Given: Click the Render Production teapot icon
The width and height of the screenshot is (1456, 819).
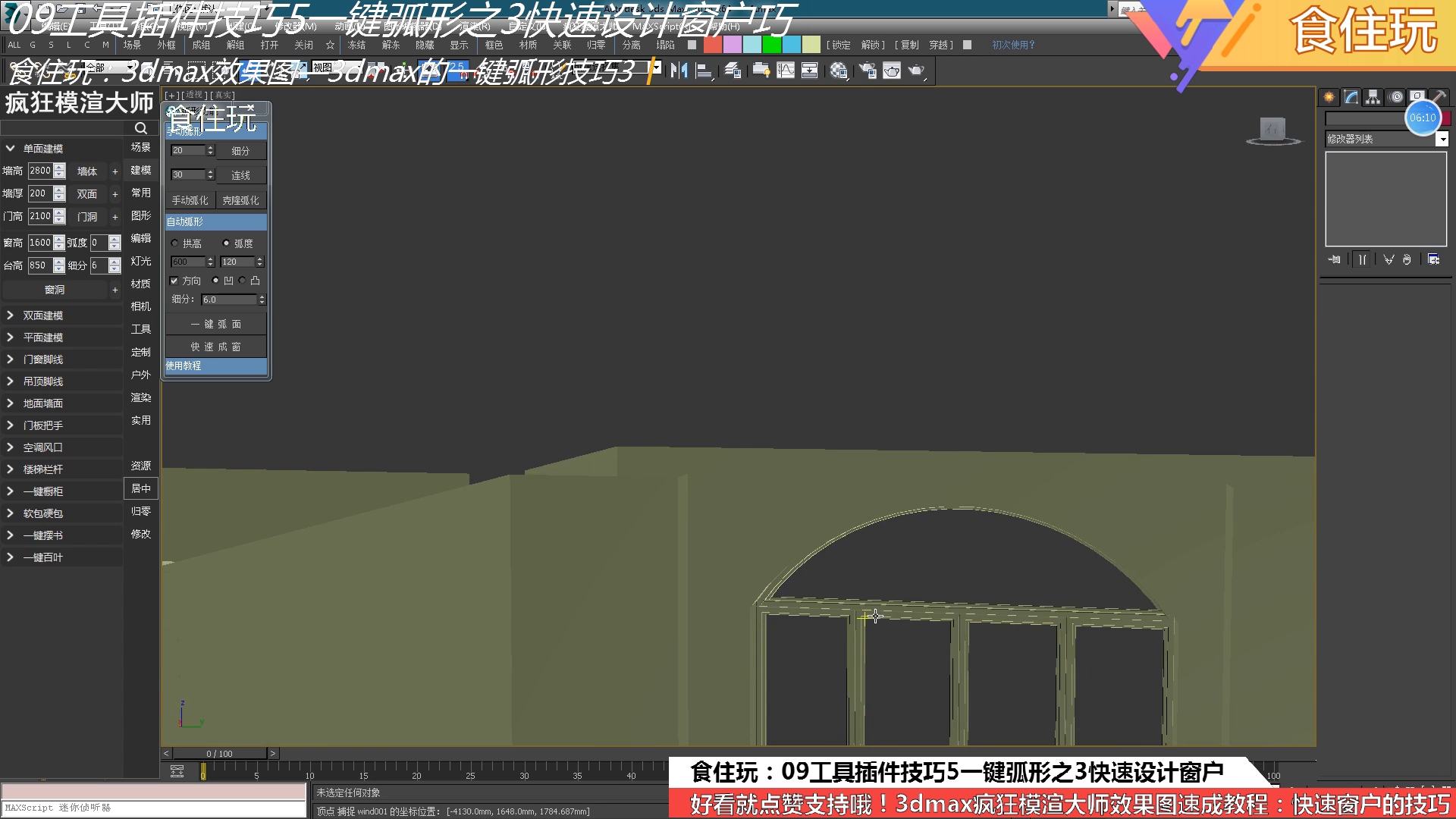Looking at the screenshot, I should click(915, 71).
